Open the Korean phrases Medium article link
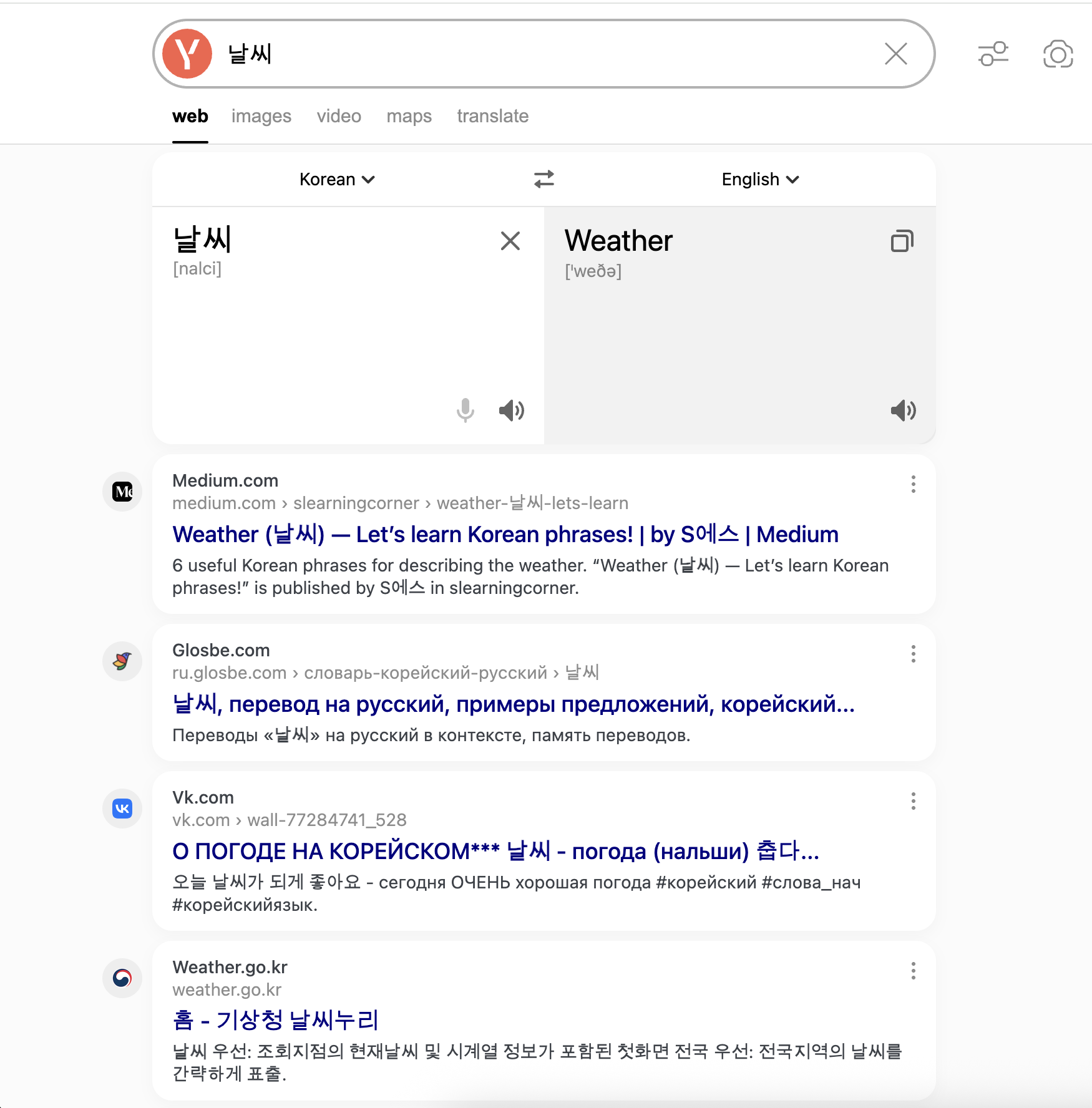 click(x=505, y=535)
